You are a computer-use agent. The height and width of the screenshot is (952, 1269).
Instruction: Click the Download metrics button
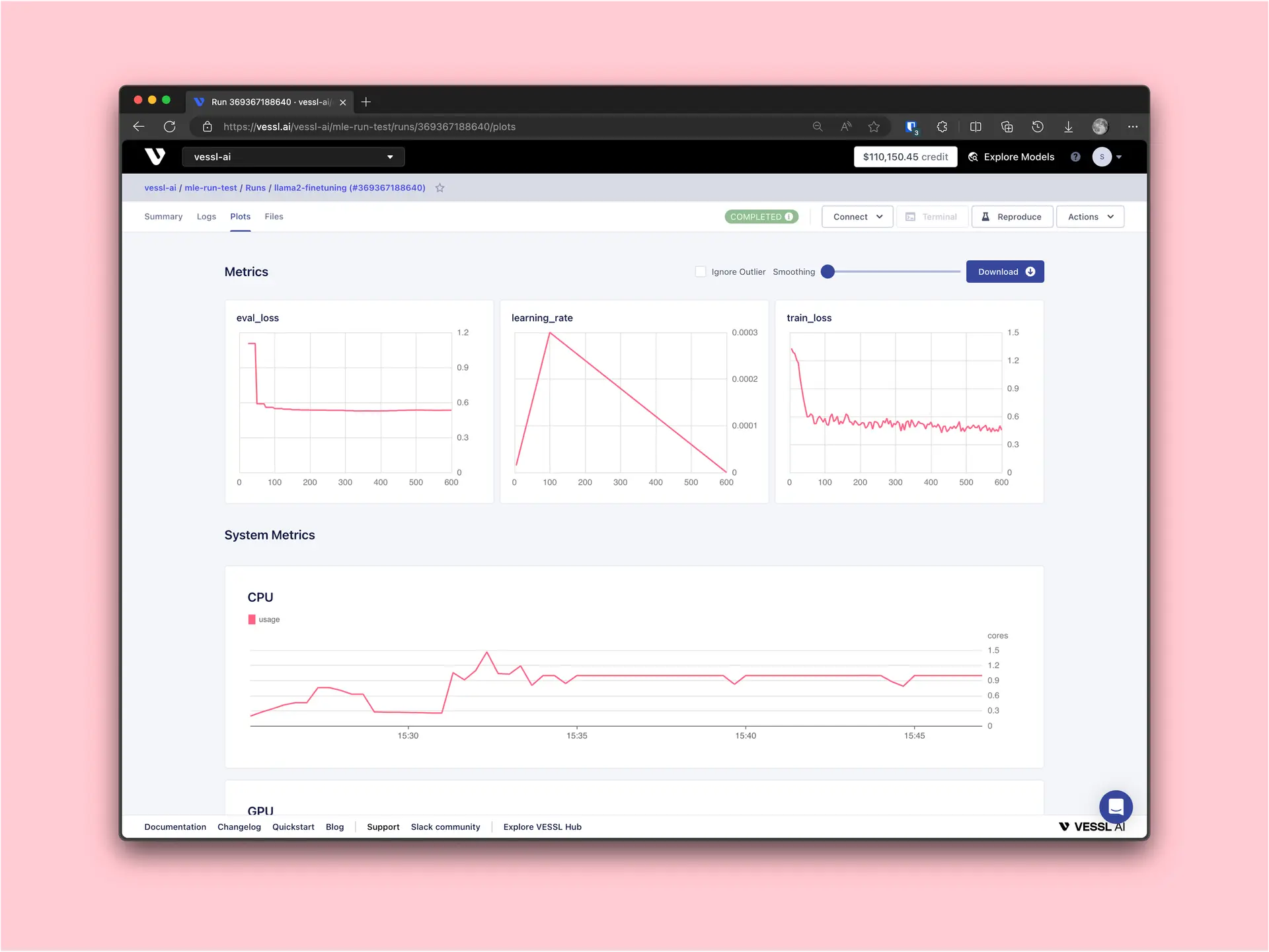[1005, 272]
